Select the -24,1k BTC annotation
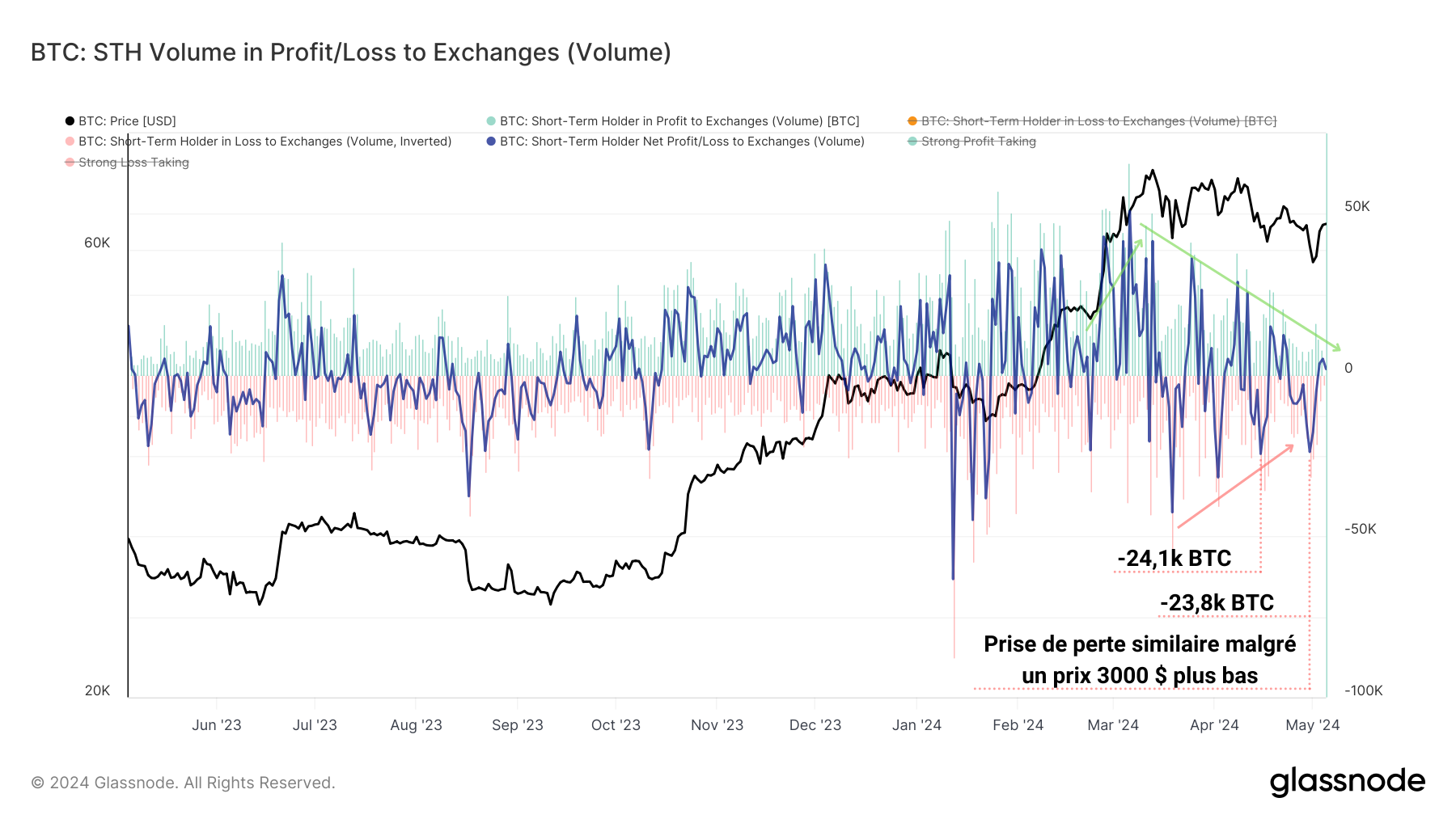 coord(1174,559)
